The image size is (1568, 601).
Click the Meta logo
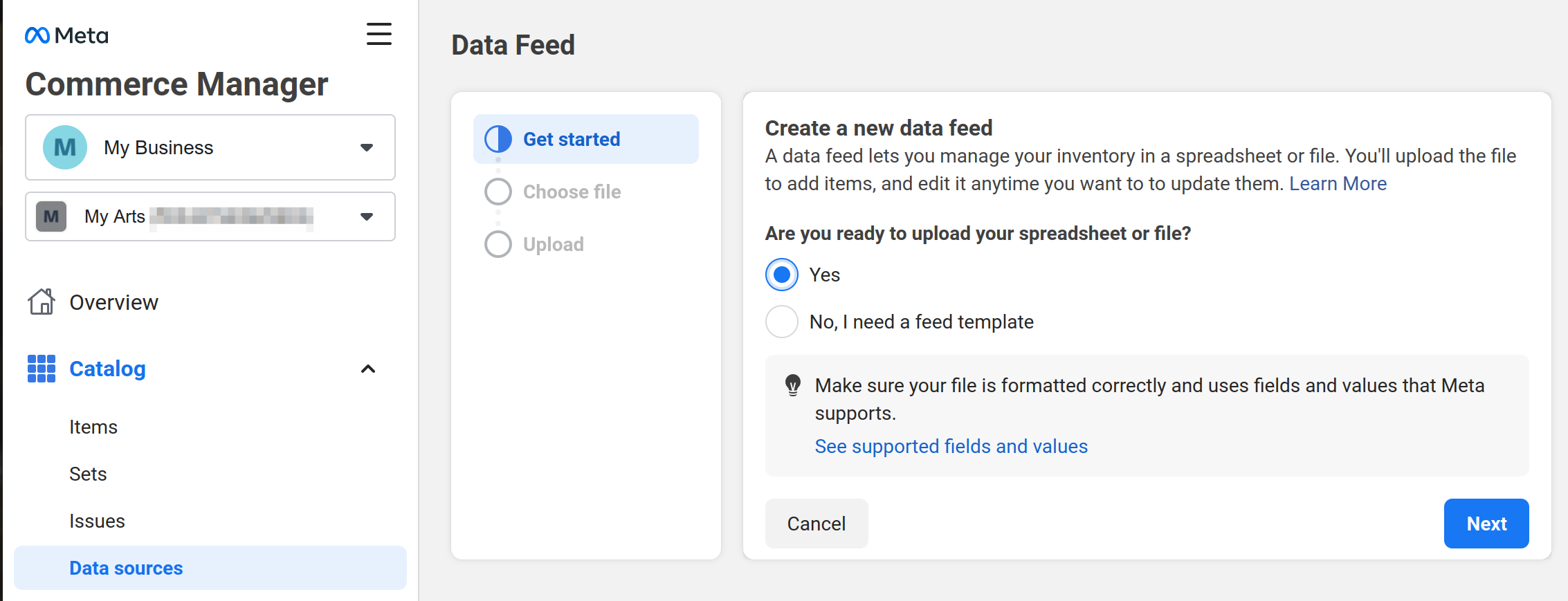[x=66, y=35]
